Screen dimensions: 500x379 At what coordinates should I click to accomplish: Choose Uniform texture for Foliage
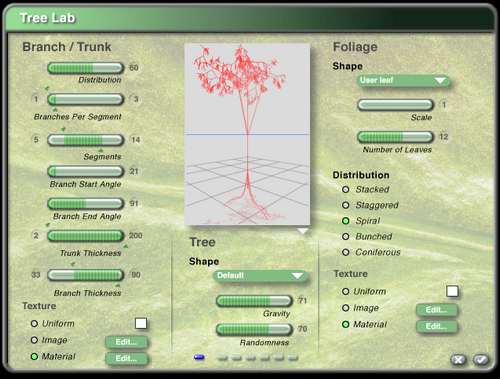click(x=346, y=292)
